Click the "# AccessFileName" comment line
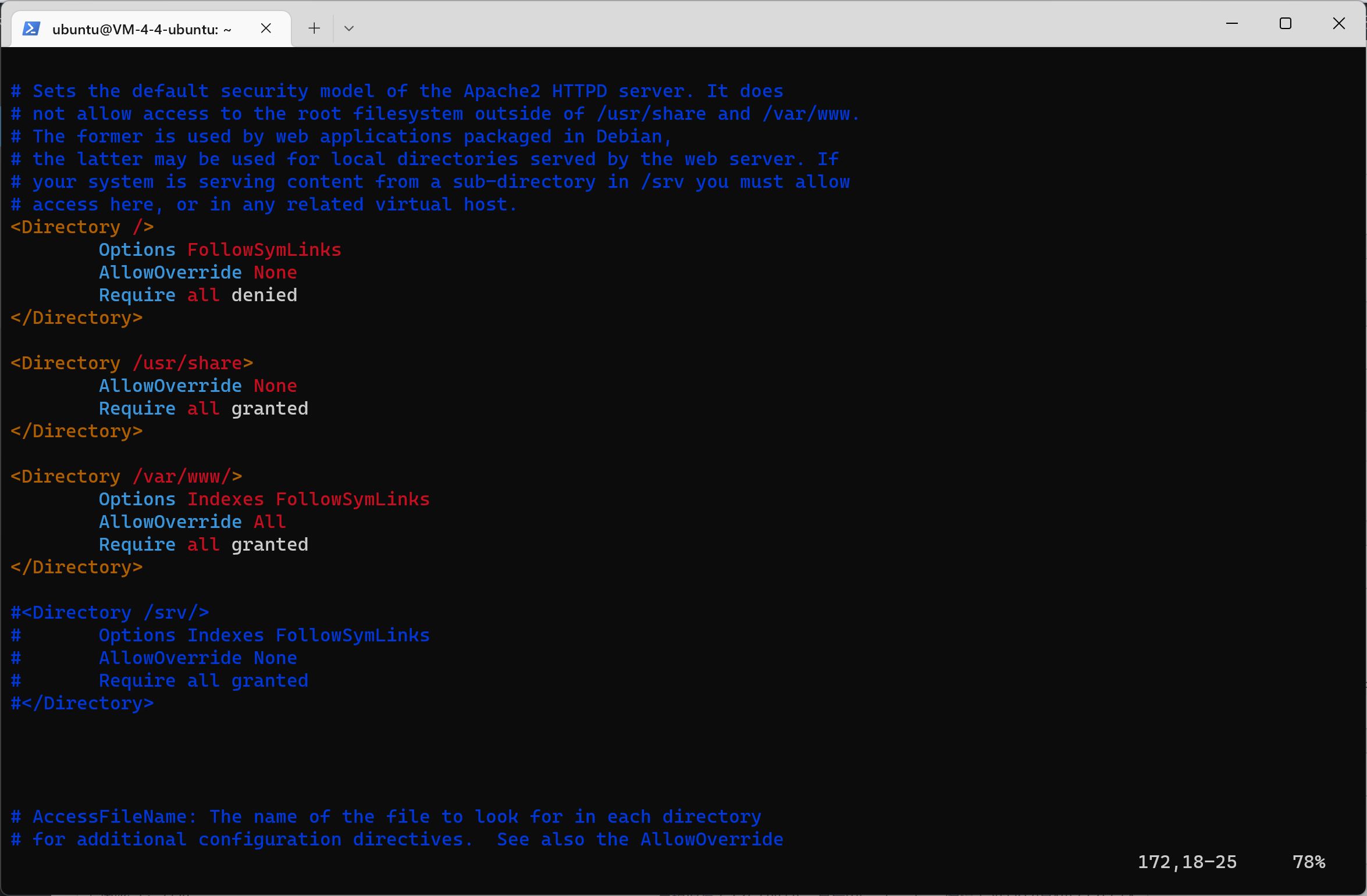Viewport: 1367px width, 896px height. click(386, 816)
